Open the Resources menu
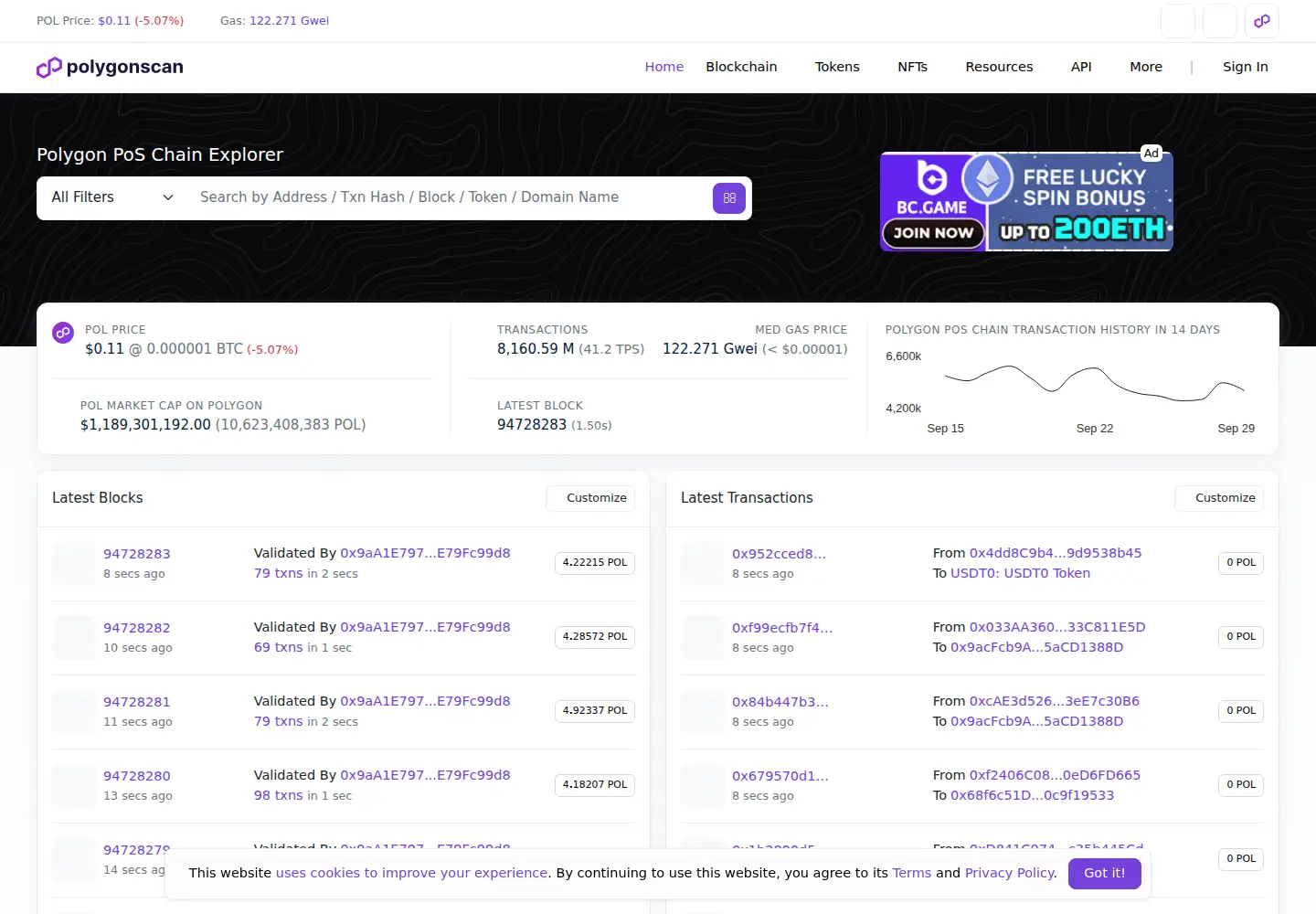 [x=999, y=67]
